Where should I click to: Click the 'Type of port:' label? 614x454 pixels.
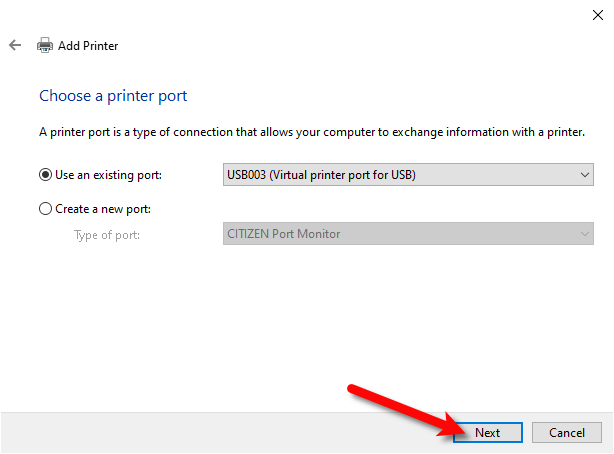click(x=107, y=235)
